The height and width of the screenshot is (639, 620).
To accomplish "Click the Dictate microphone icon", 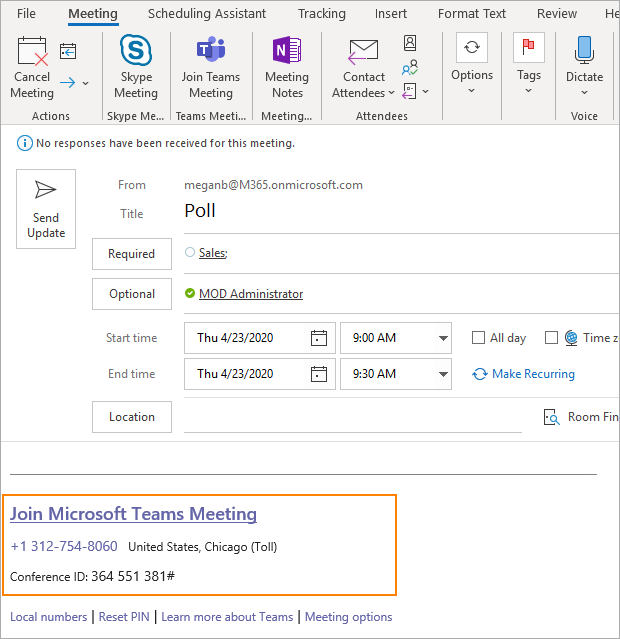I will click(x=584, y=50).
